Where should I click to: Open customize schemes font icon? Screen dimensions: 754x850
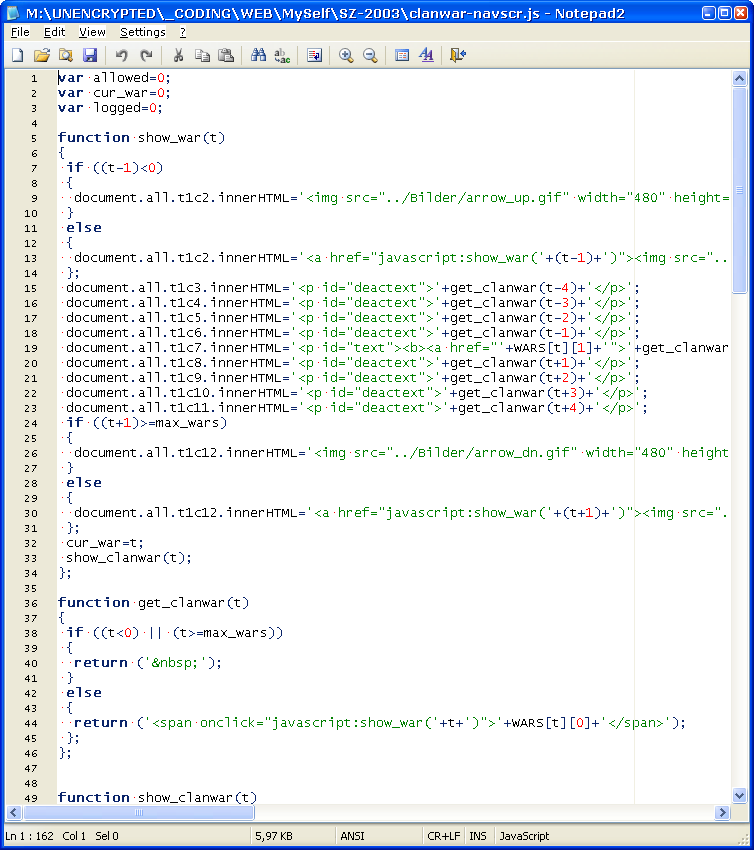click(x=427, y=55)
